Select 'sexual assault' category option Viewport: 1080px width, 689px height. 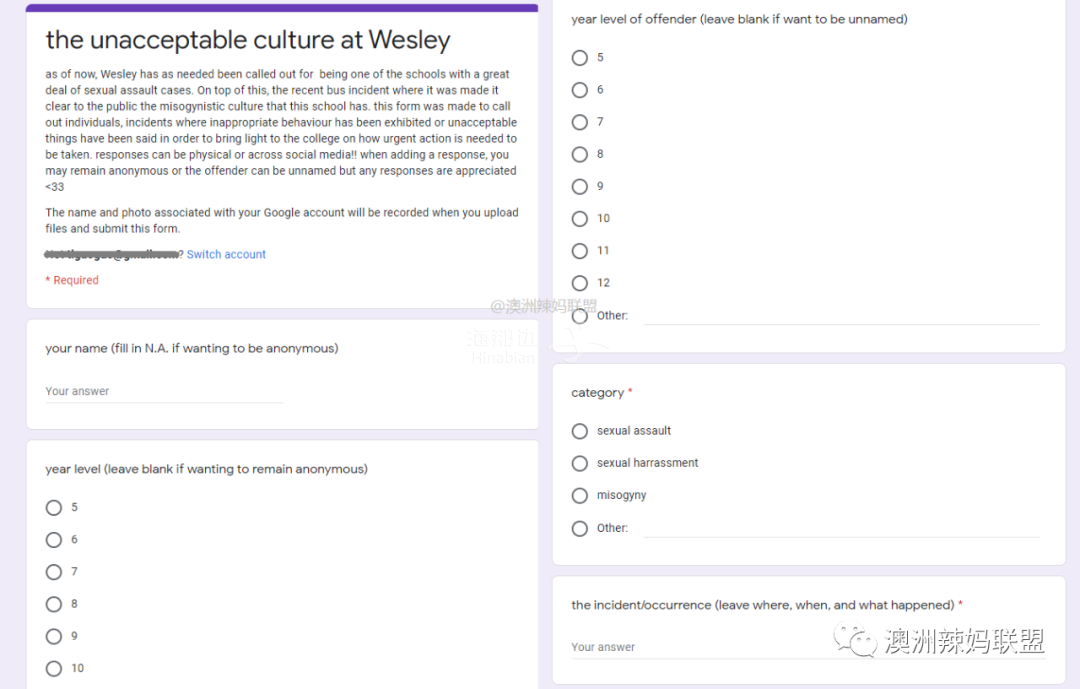point(580,431)
